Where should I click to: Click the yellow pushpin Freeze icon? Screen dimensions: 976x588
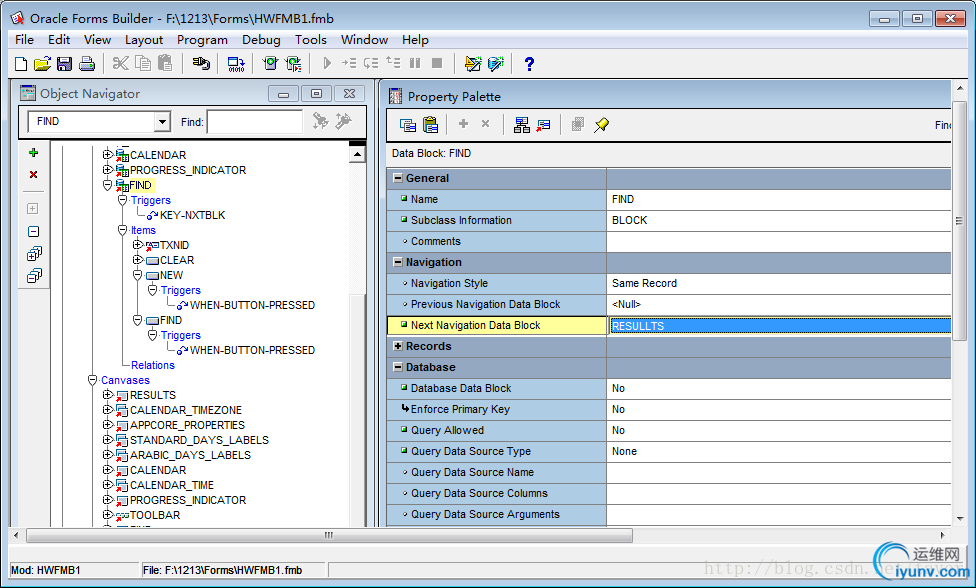[x=601, y=125]
